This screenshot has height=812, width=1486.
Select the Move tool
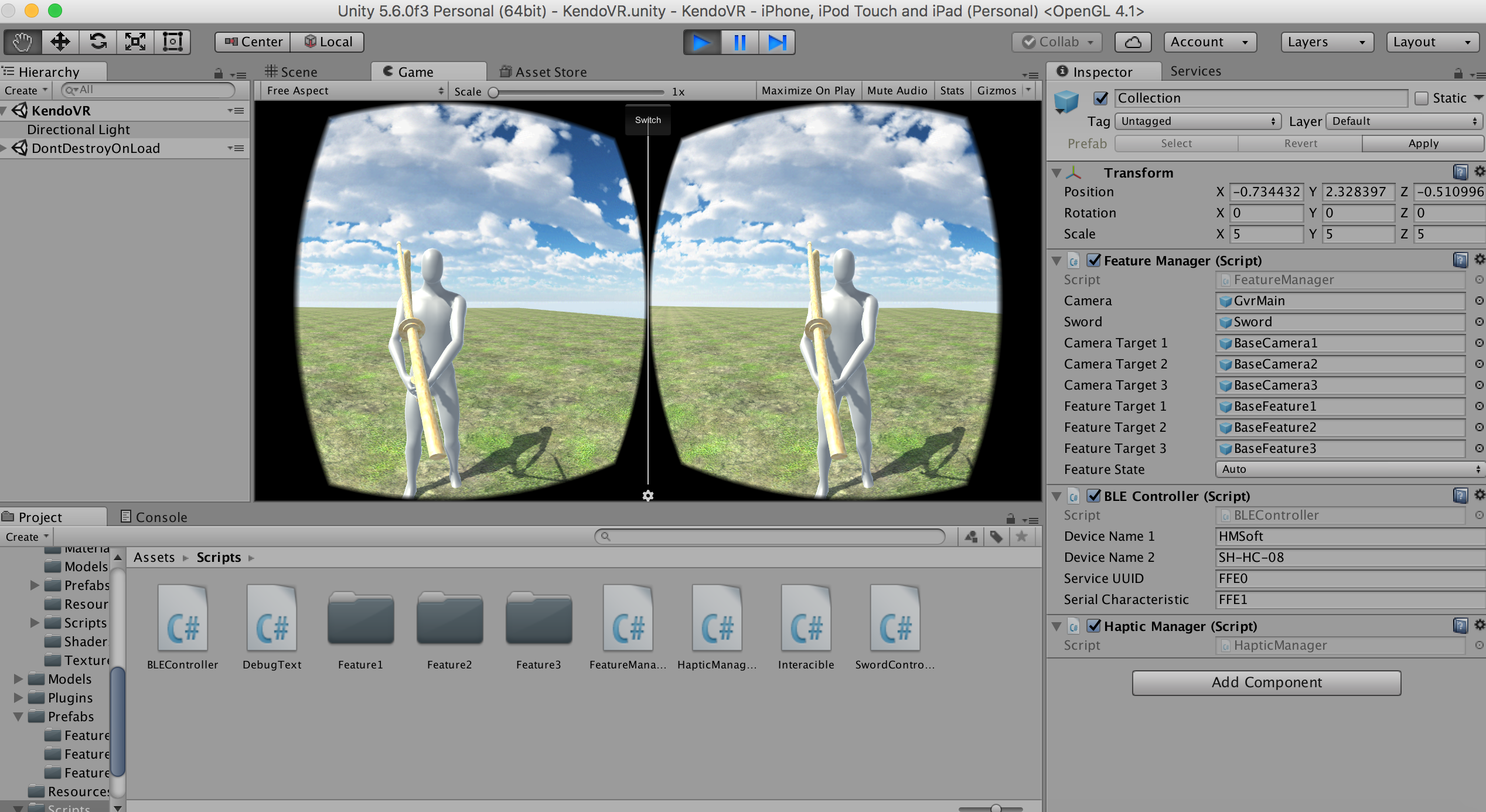(x=60, y=42)
